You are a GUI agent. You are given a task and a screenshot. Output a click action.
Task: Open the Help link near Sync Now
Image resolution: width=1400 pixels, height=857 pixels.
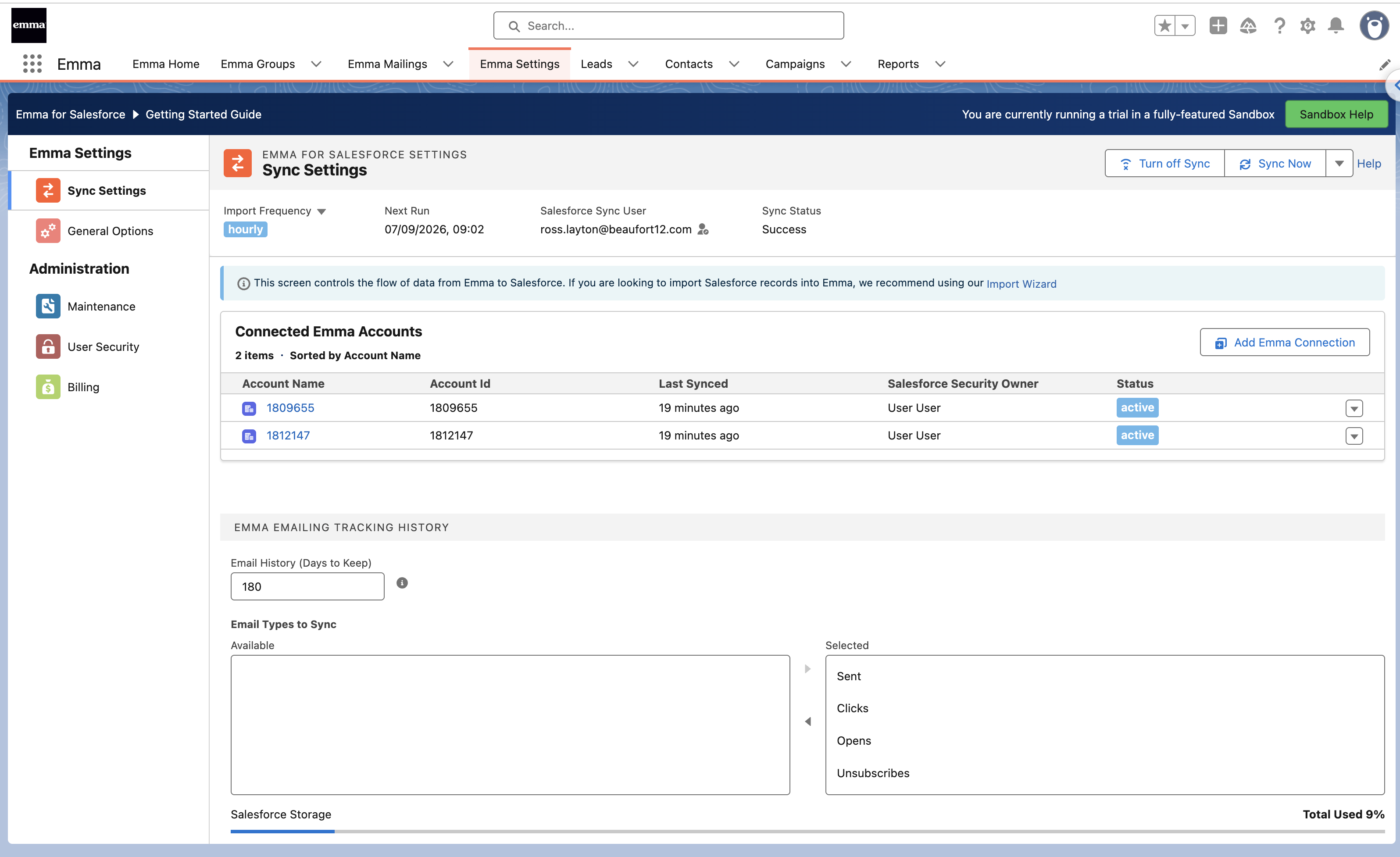click(1369, 163)
